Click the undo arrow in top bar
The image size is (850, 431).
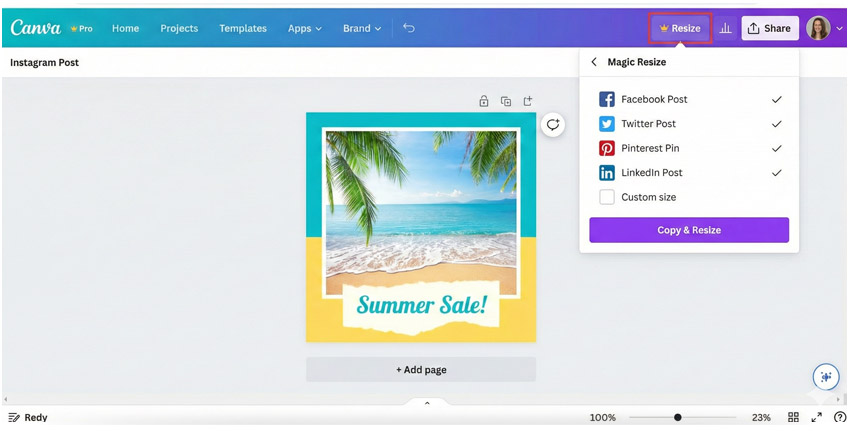pyautogui.click(x=409, y=29)
